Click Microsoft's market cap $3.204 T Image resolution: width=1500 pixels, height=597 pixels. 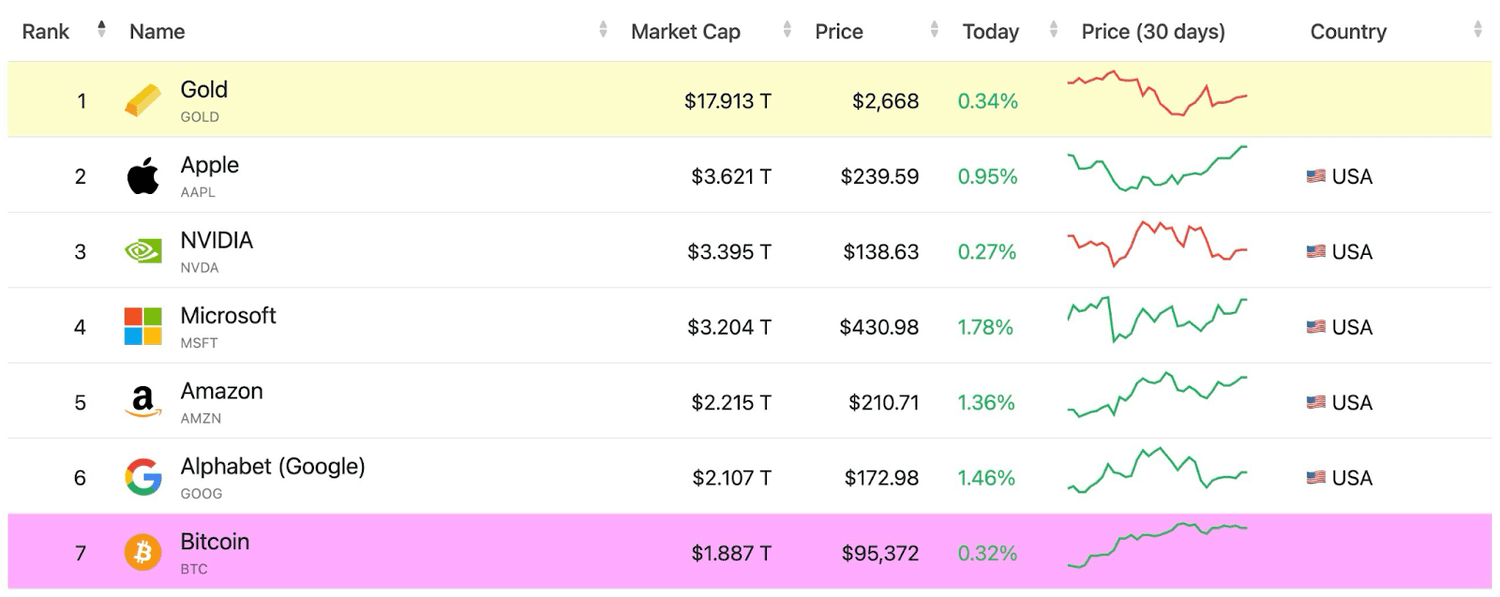click(x=729, y=327)
